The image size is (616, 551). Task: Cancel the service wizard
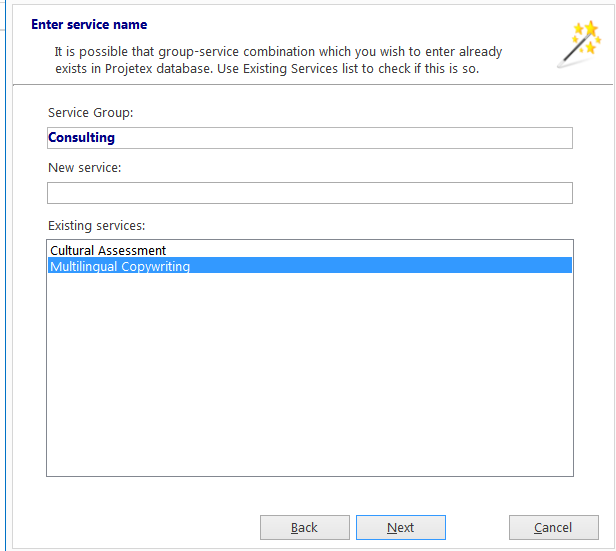click(x=554, y=527)
